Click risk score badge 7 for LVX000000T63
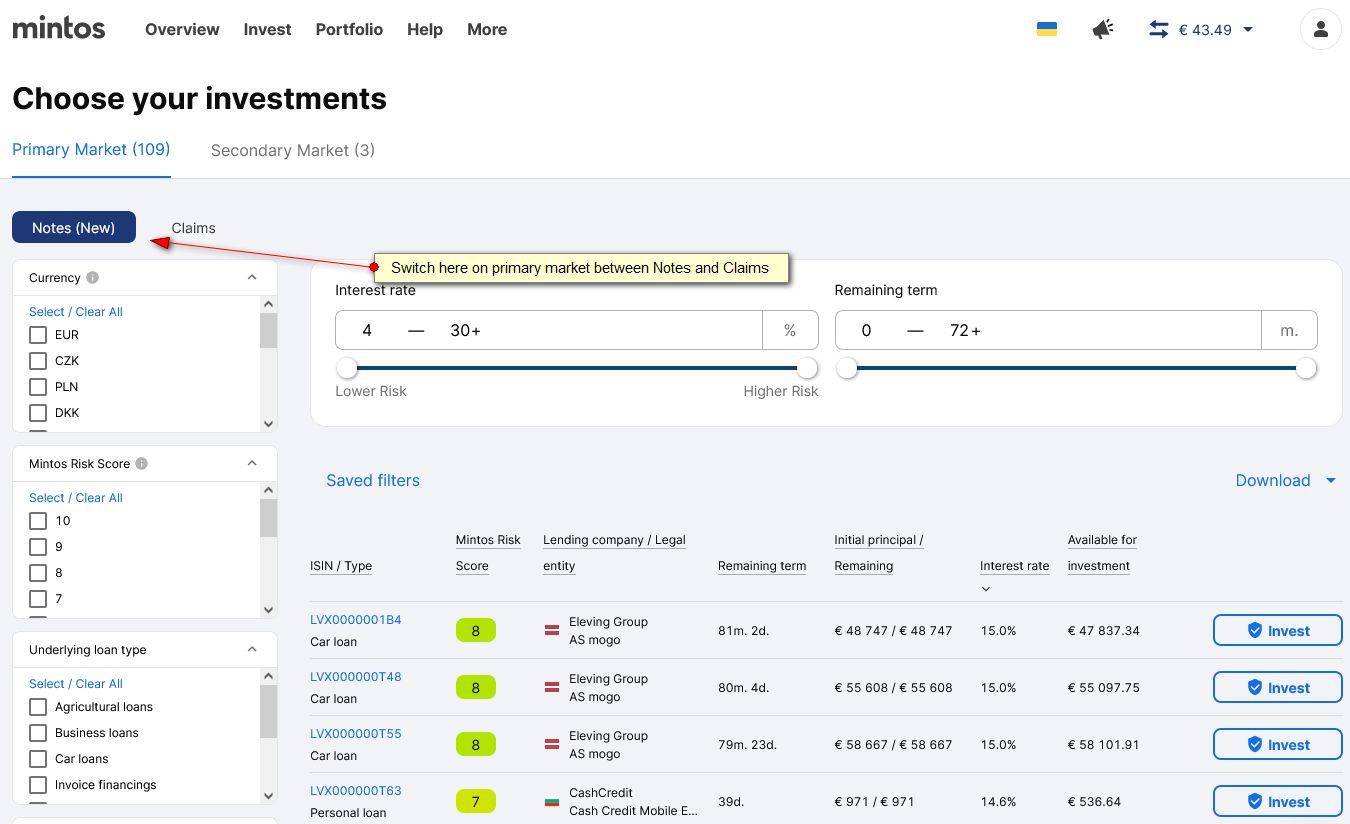Screen dimensions: 1350x824 pyautogui.click(x=475, y=802)
